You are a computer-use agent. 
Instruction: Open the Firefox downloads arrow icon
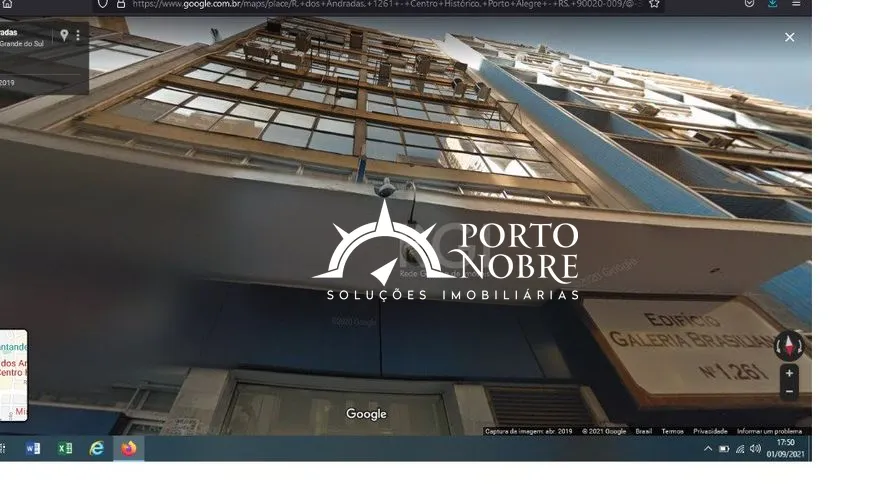click(x=773, y=3)
